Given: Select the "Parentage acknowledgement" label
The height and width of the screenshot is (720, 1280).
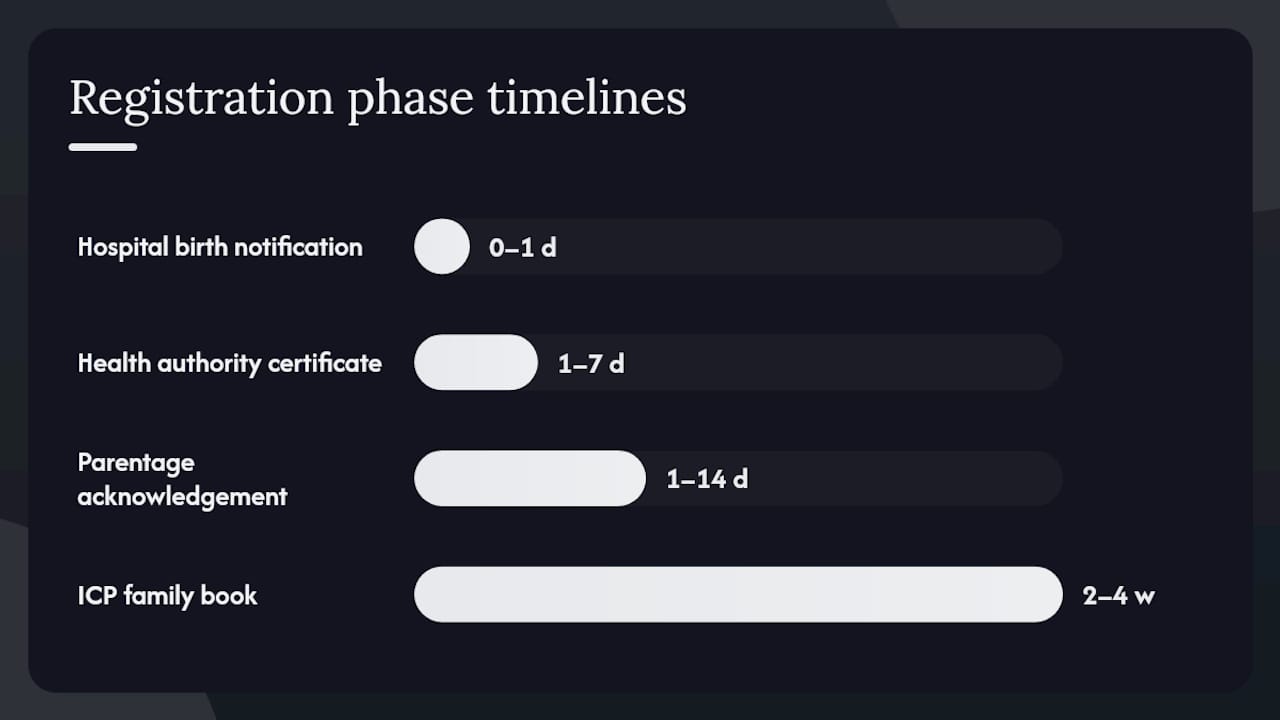Looking at the screenshot, I should pyautogui.click(x=183, y=479).
